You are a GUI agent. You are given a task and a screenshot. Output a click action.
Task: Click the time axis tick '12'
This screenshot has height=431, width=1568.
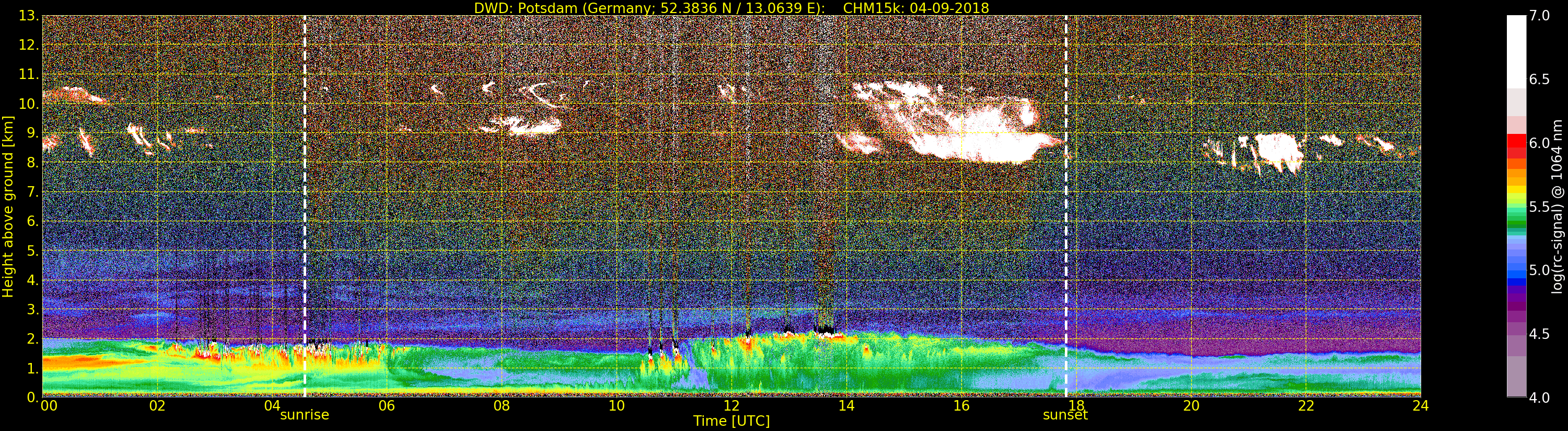[x=731, y=406]
